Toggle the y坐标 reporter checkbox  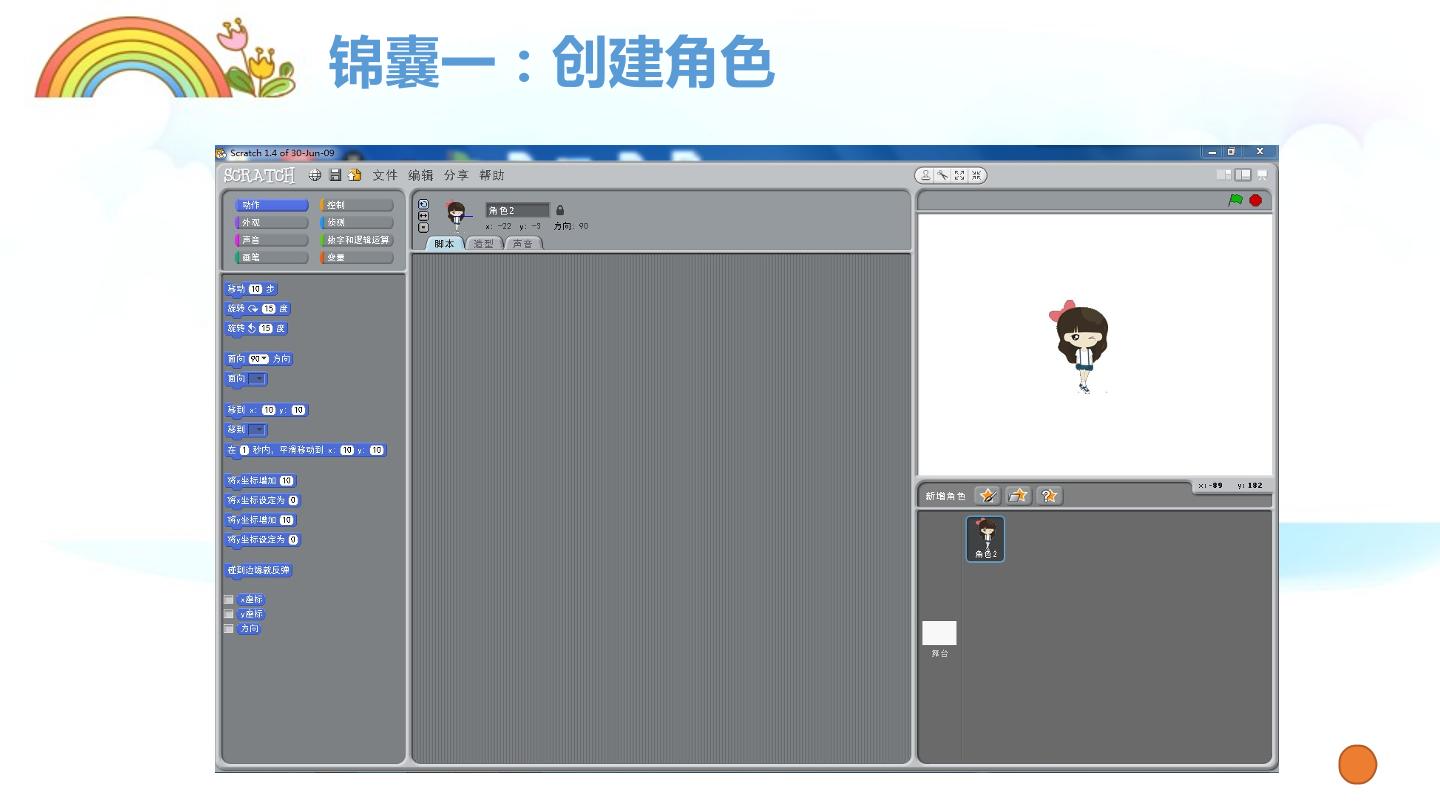229,614
